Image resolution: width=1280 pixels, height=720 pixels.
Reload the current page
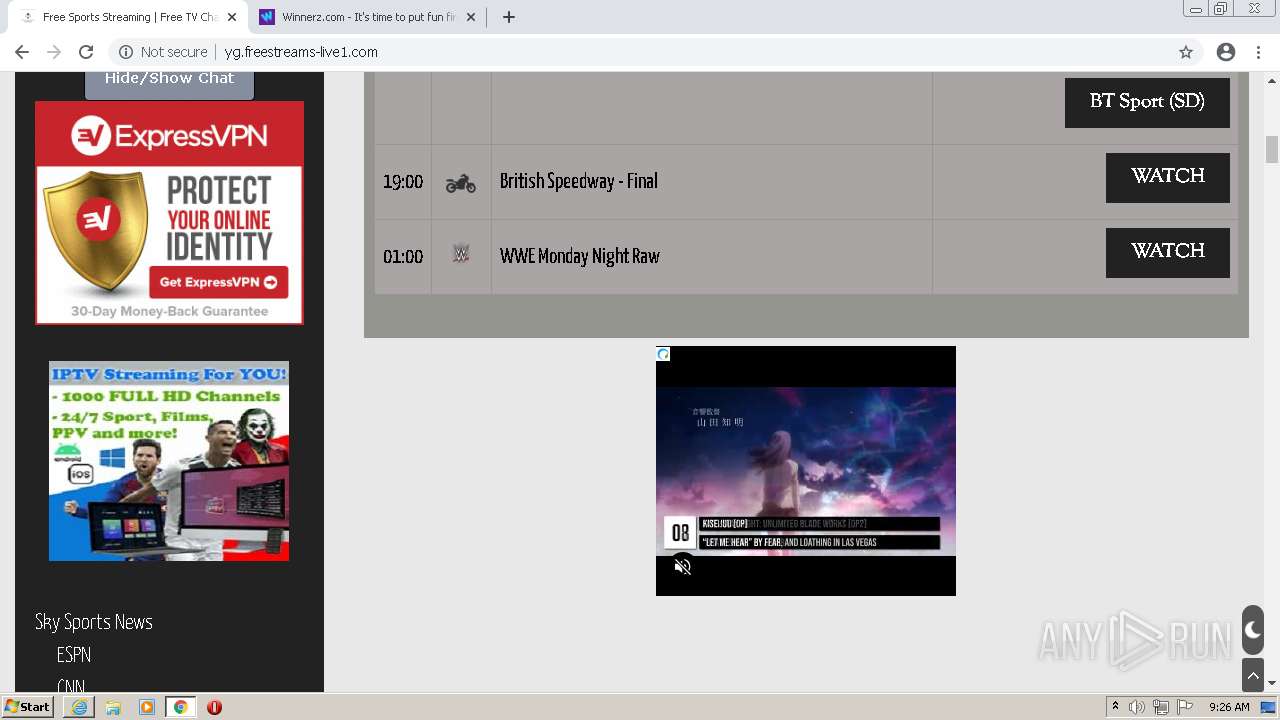click(86, 52)
